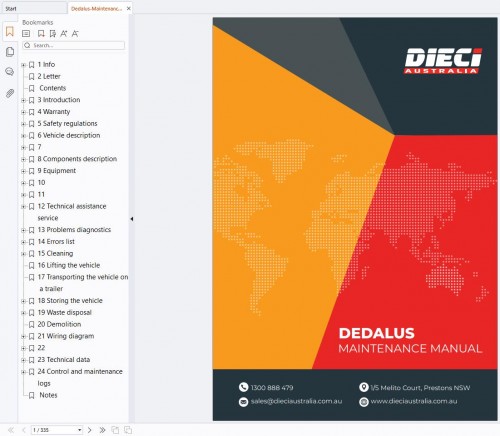The image size is (500, 436).
Task: Open the Comments panel icon
Action: point(10,72)
